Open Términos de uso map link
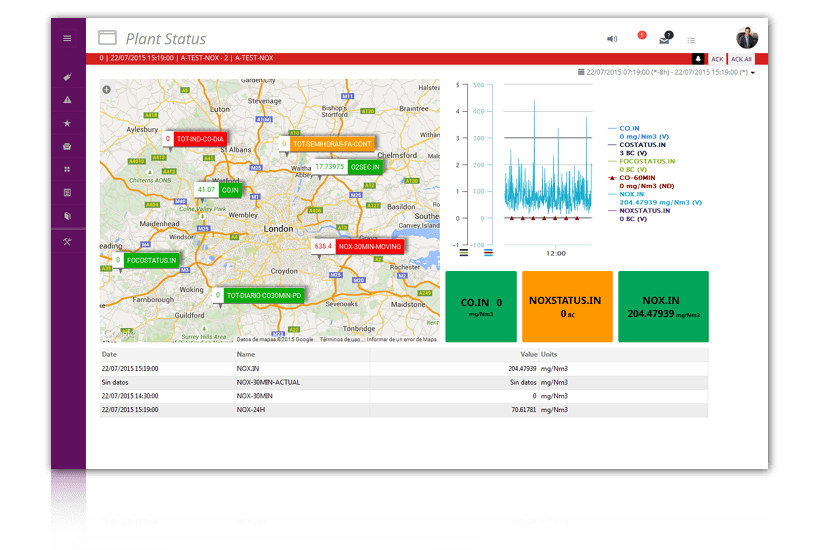Viewport: 825px width, 550px height. tap(340, 339)
